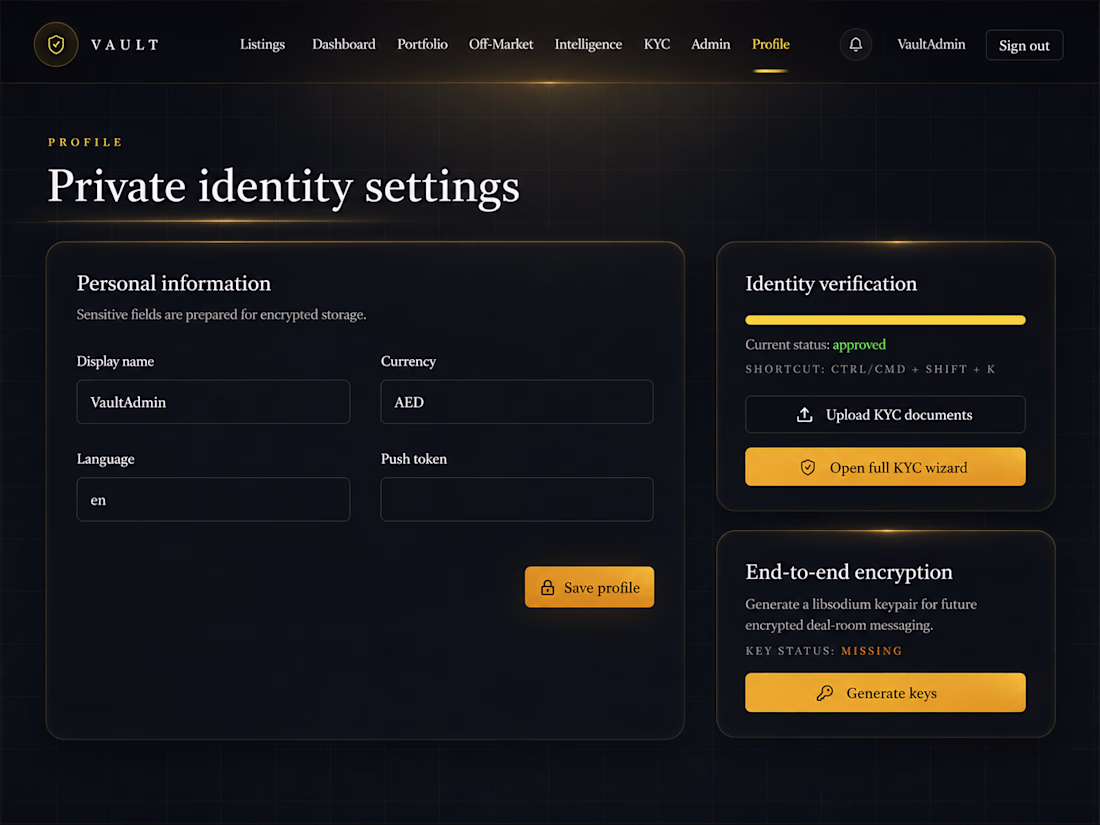Click the identity verification progress bar

click(885, 320)
